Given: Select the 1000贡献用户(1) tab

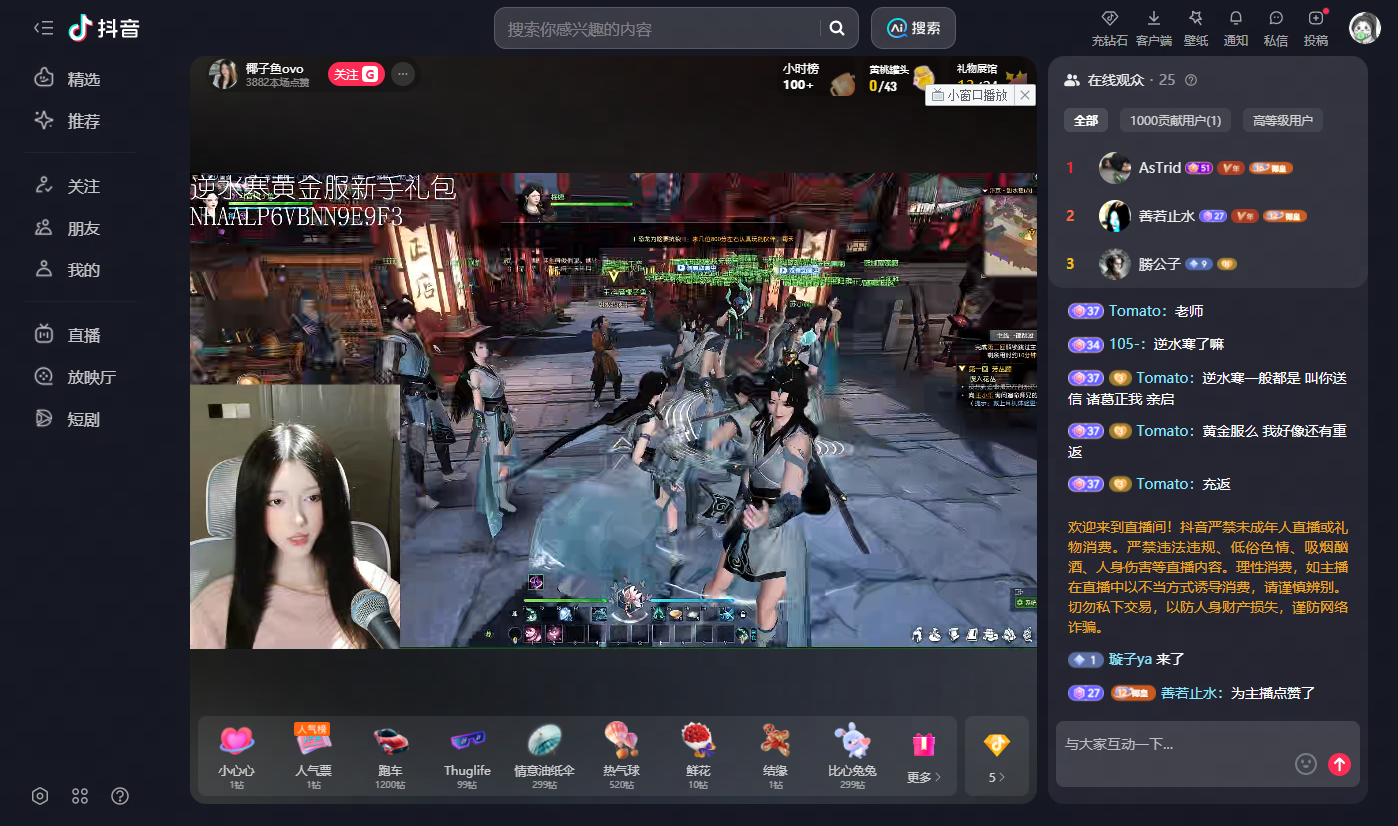Looking at the screenshot, I should 1175,121.
